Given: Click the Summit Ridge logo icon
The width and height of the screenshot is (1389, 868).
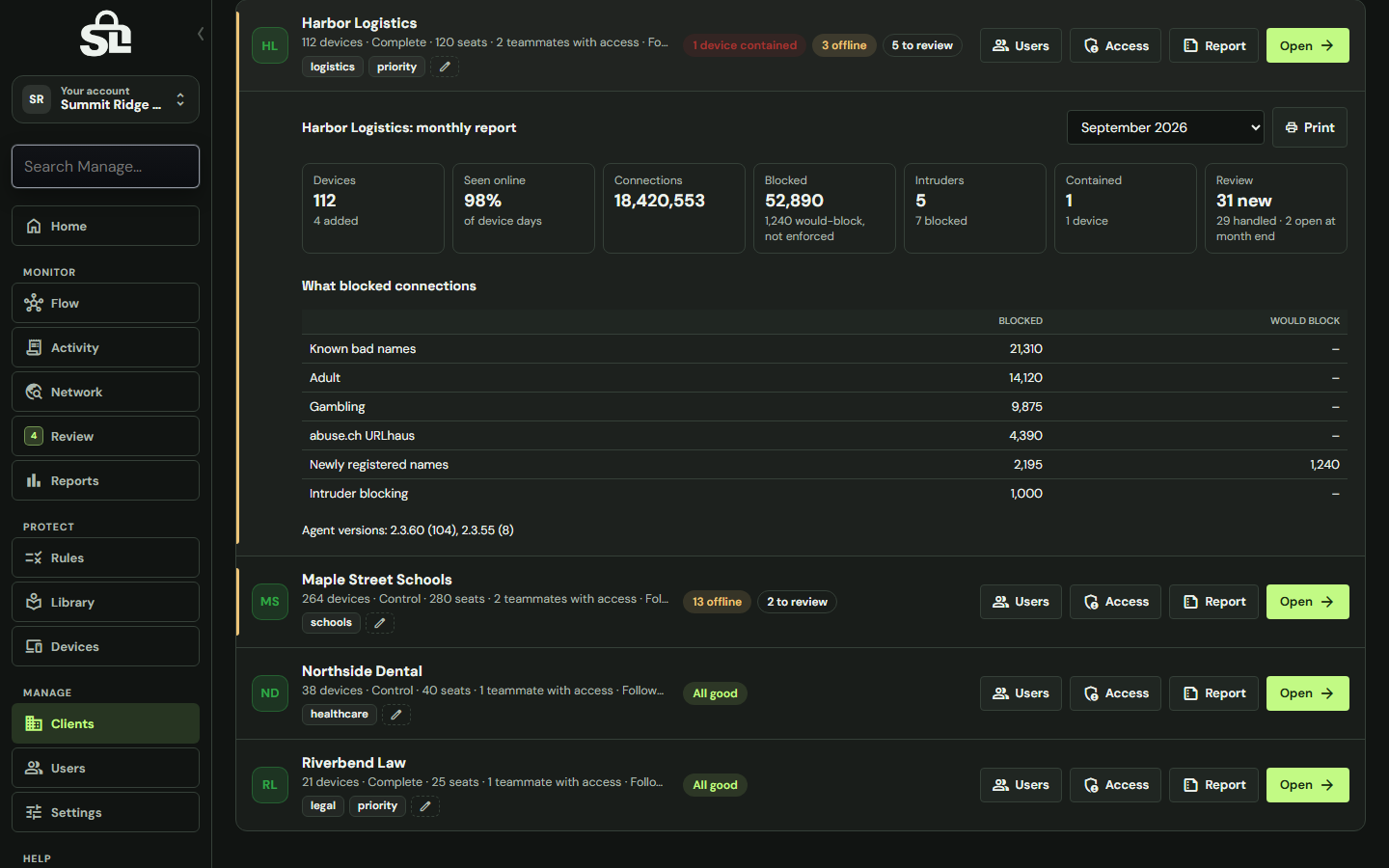Looking at the screenshot, I should [105, 34].
